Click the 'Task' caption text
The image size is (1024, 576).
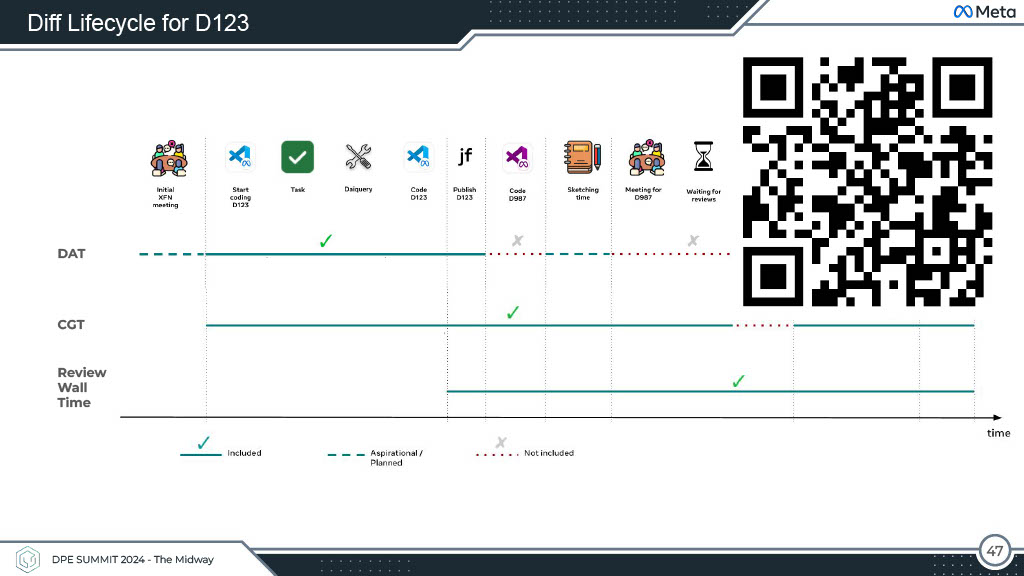click(x=298, y=190)
